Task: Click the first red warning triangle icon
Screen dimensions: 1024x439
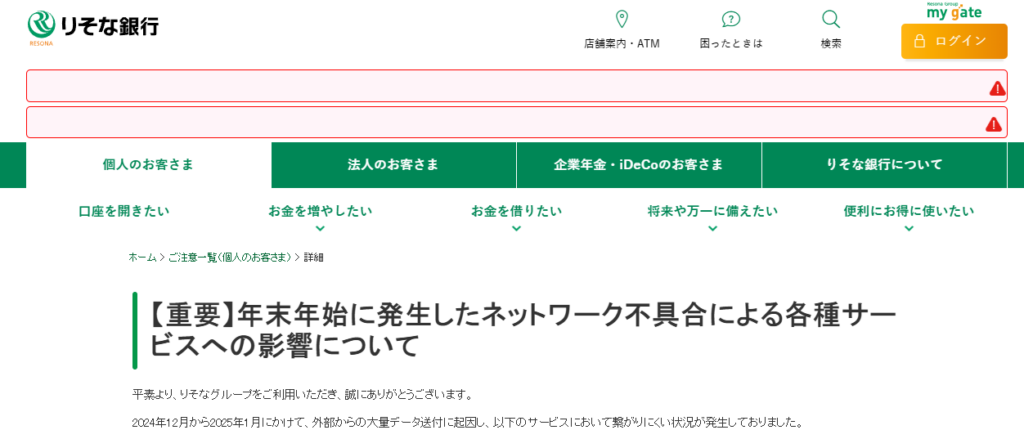Action: (997, 88)
